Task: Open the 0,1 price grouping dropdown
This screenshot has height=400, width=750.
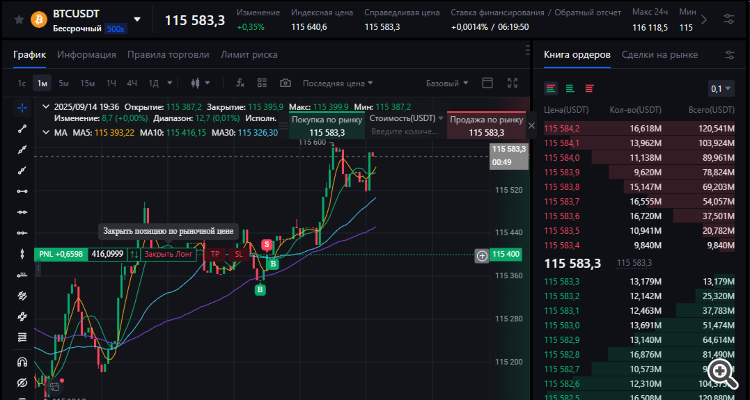Action: point(721,89)
